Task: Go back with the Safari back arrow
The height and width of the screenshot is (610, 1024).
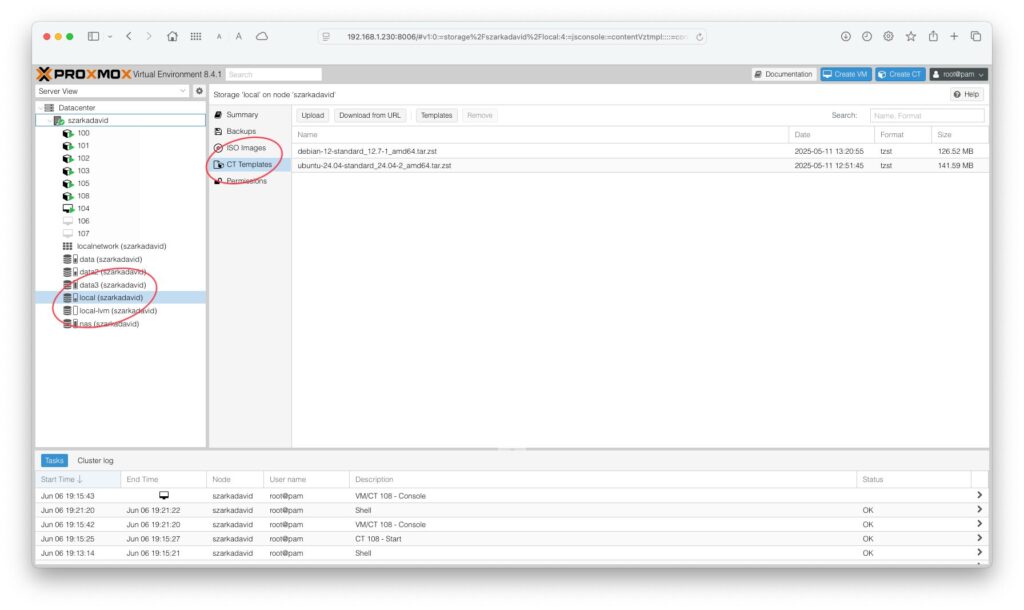Action: [x=129, y=37]
